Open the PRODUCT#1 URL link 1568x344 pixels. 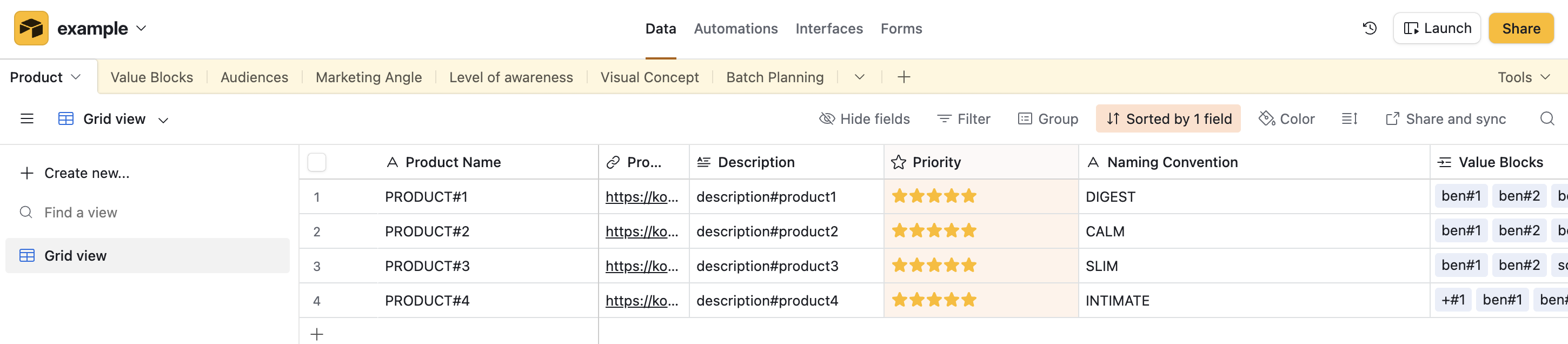(x=641, y=197)
